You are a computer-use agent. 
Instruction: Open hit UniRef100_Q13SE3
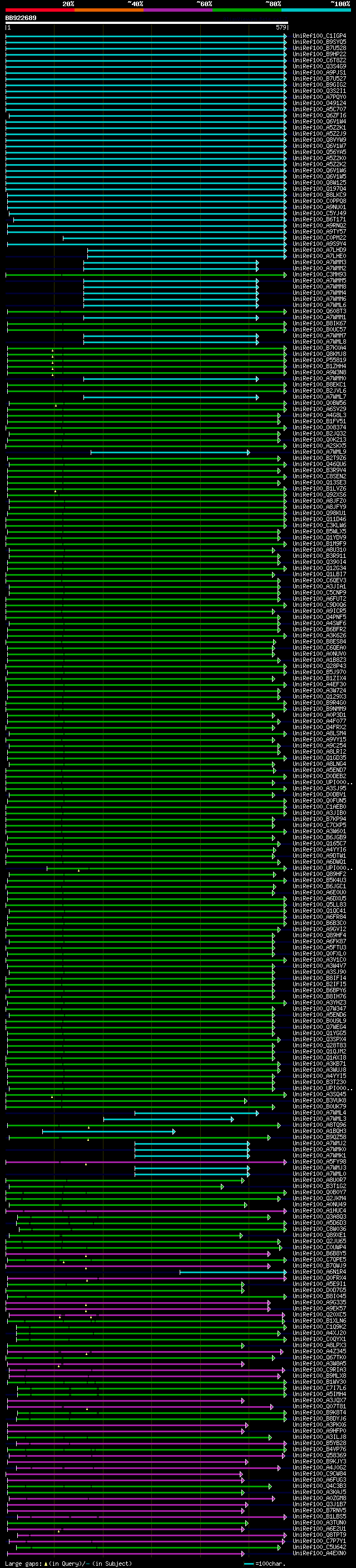coord(319,483)
